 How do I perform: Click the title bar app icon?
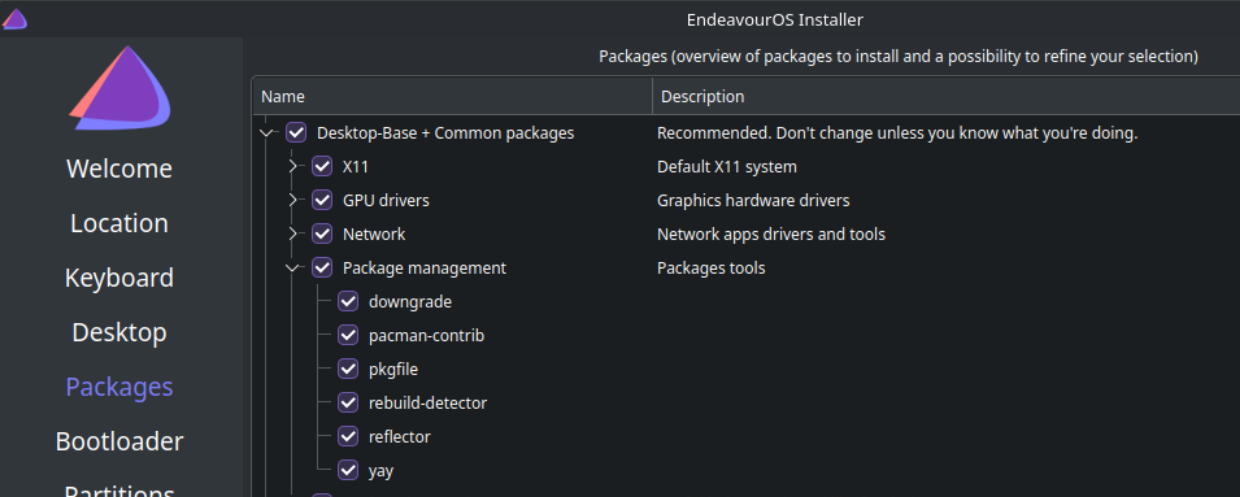(15, 19)
